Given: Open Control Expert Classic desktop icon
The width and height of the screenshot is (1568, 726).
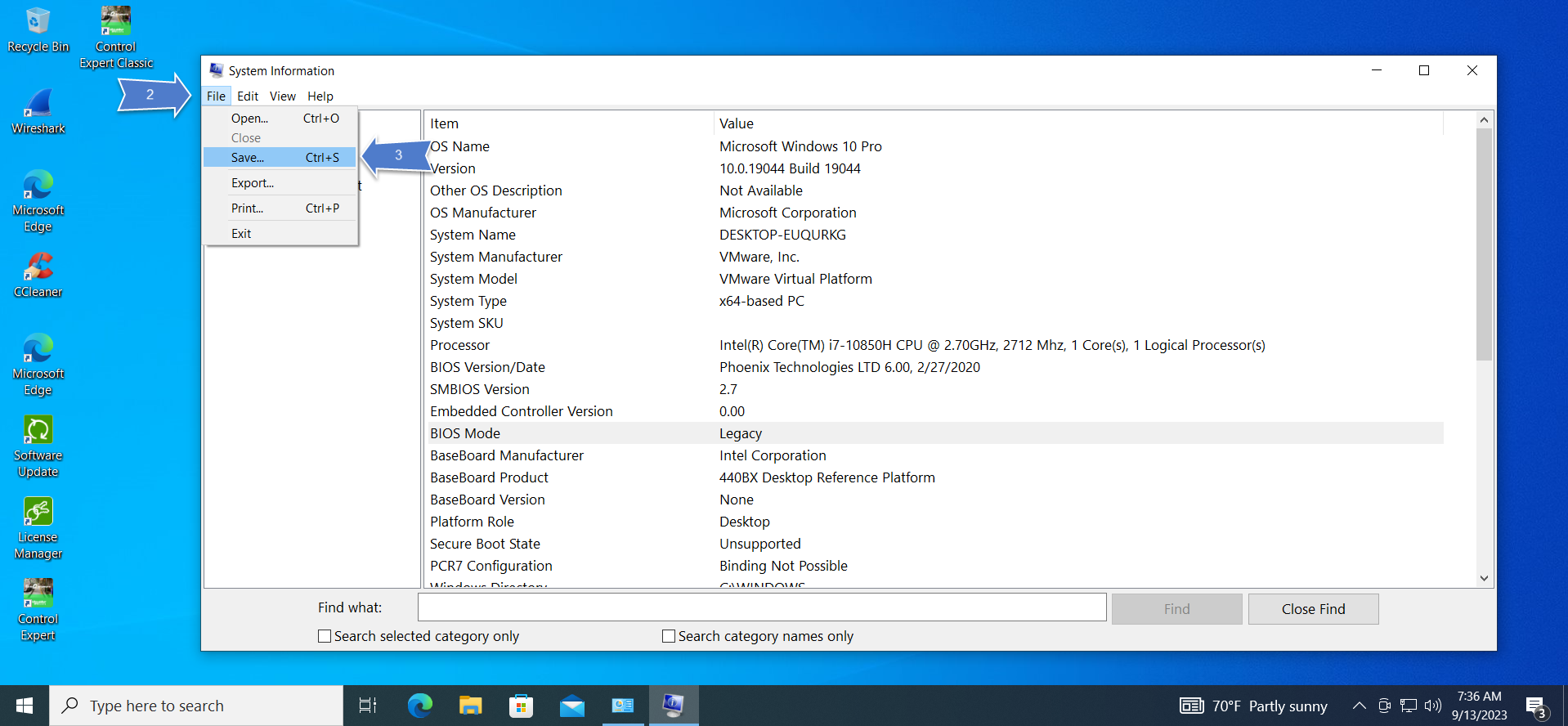Looking at the screenshot, I should pos(115,38).
